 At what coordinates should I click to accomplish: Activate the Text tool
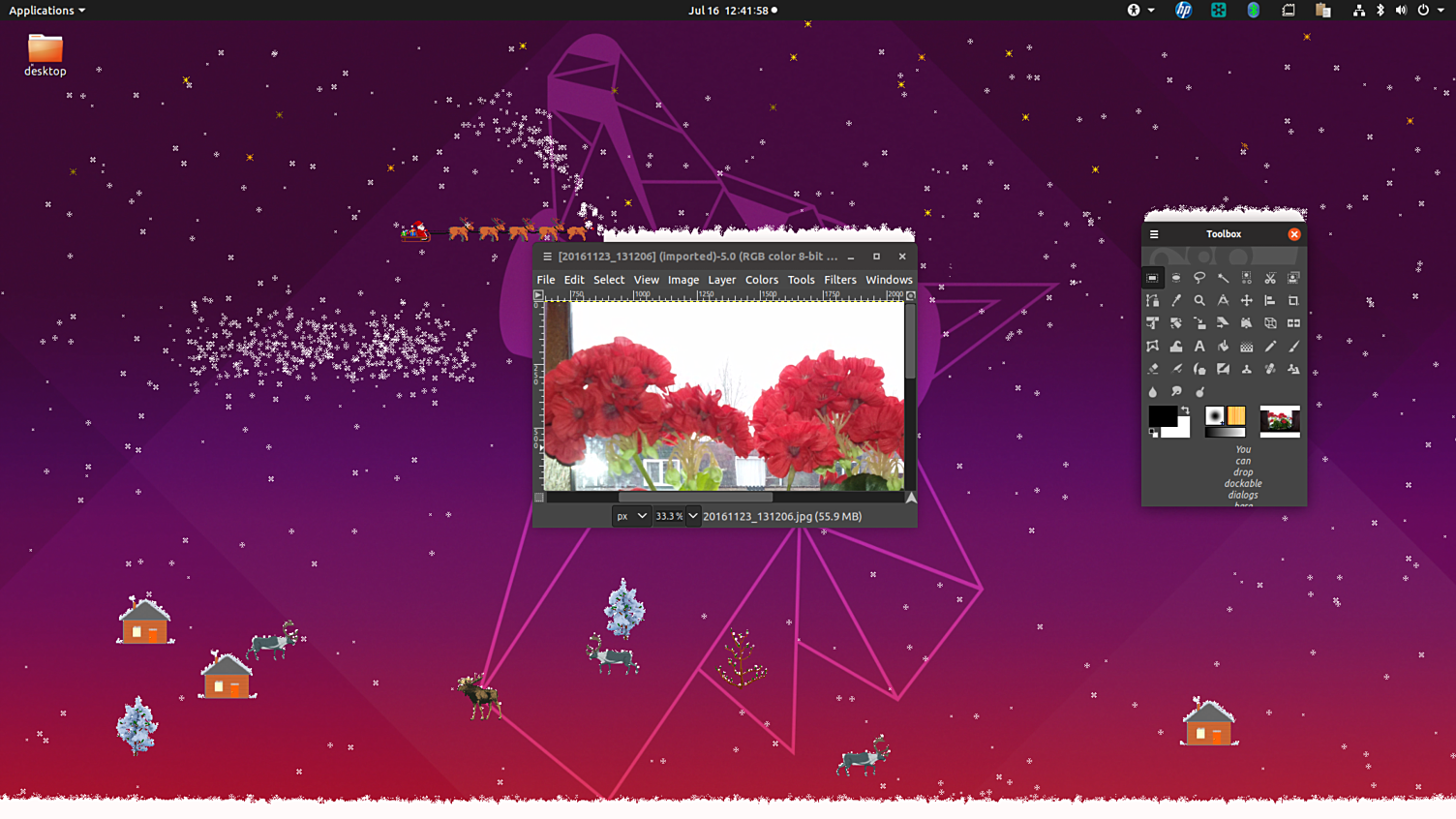(x=1199, y=347)
